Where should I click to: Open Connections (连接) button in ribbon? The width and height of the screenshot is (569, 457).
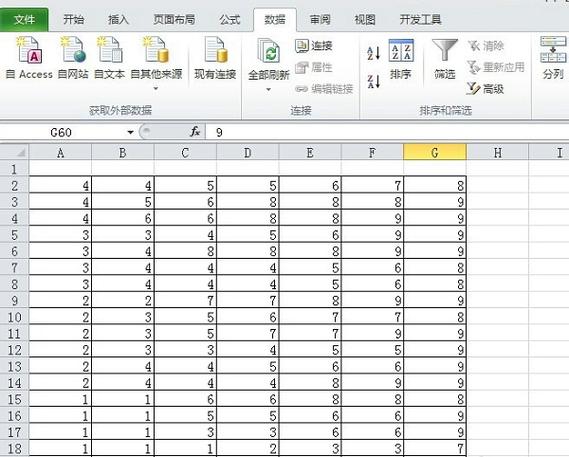[314, 46]
